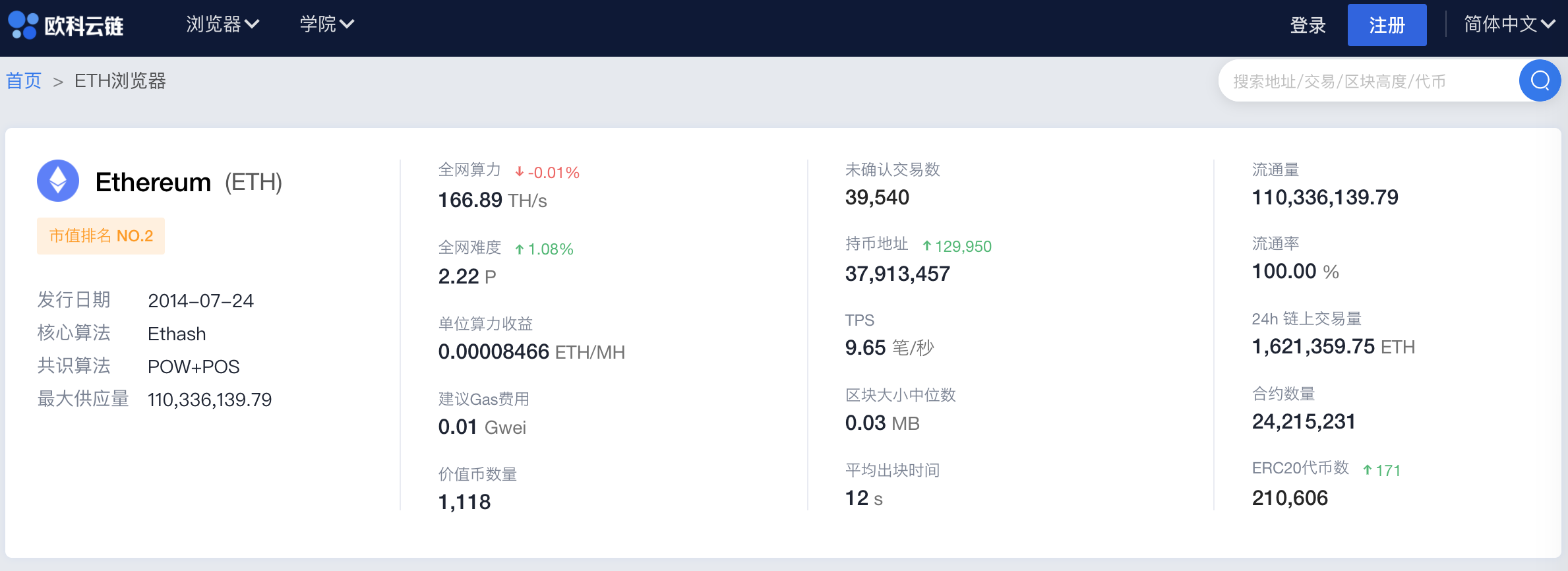This screenshot has width=1568, height=571.
Task: Click green arrow beside ERC20 count 171
Action: [x=1368, y=470]
